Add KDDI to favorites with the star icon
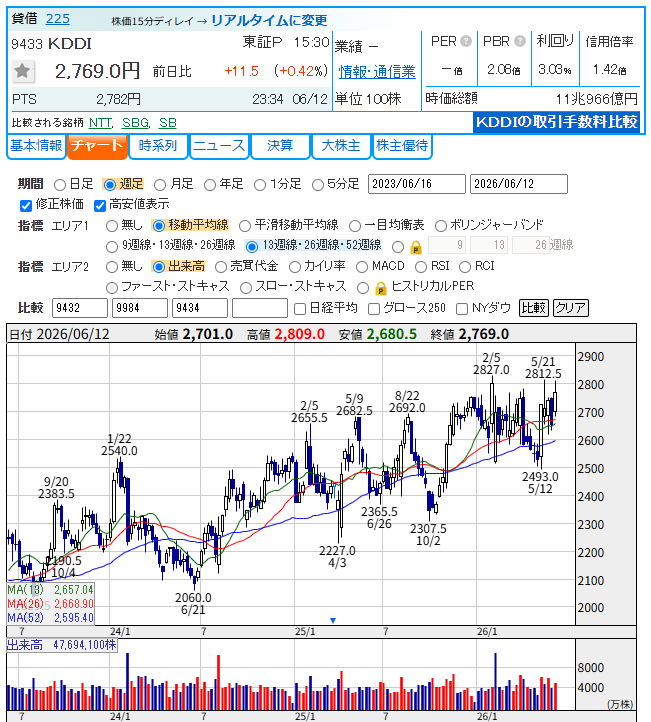This screenshot has width=651, height=722. tap(23, 71)
